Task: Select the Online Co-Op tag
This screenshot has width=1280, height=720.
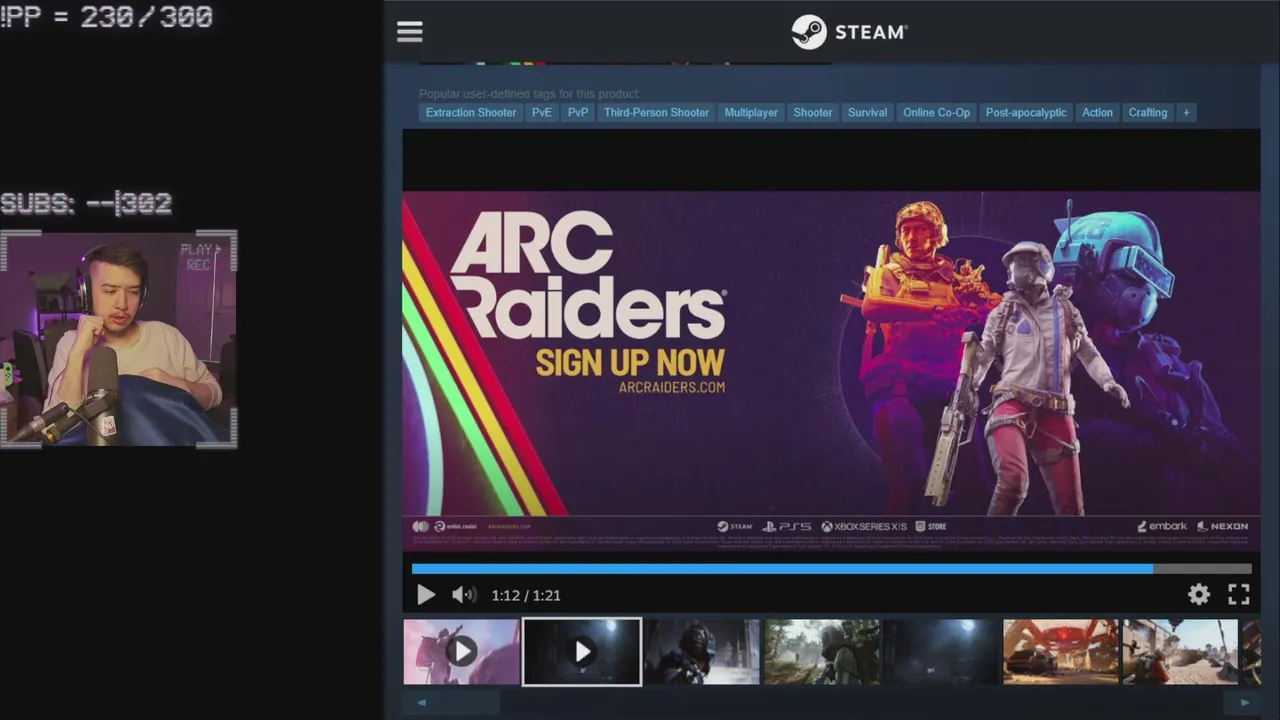Action: coord(936,113)
